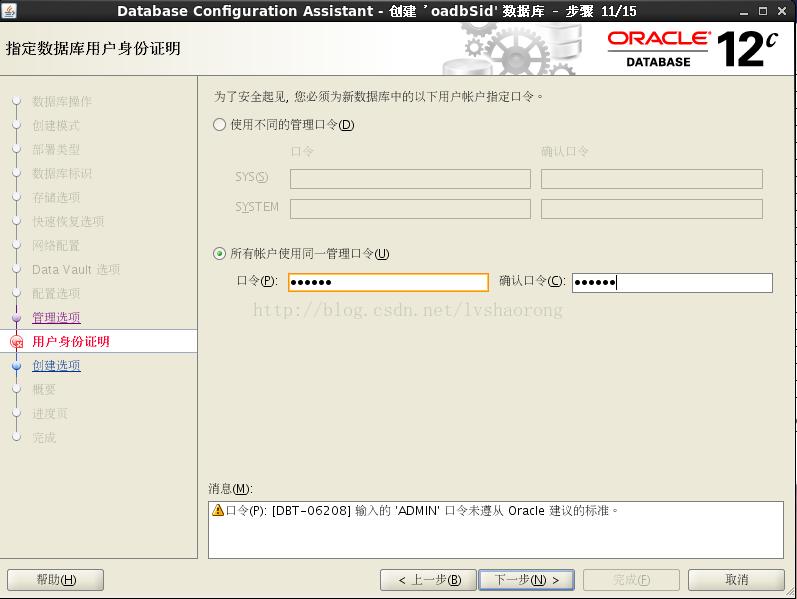Select the 用户身份证明 current step
This screenshot has width=797, height=599.
coord(71,341)
